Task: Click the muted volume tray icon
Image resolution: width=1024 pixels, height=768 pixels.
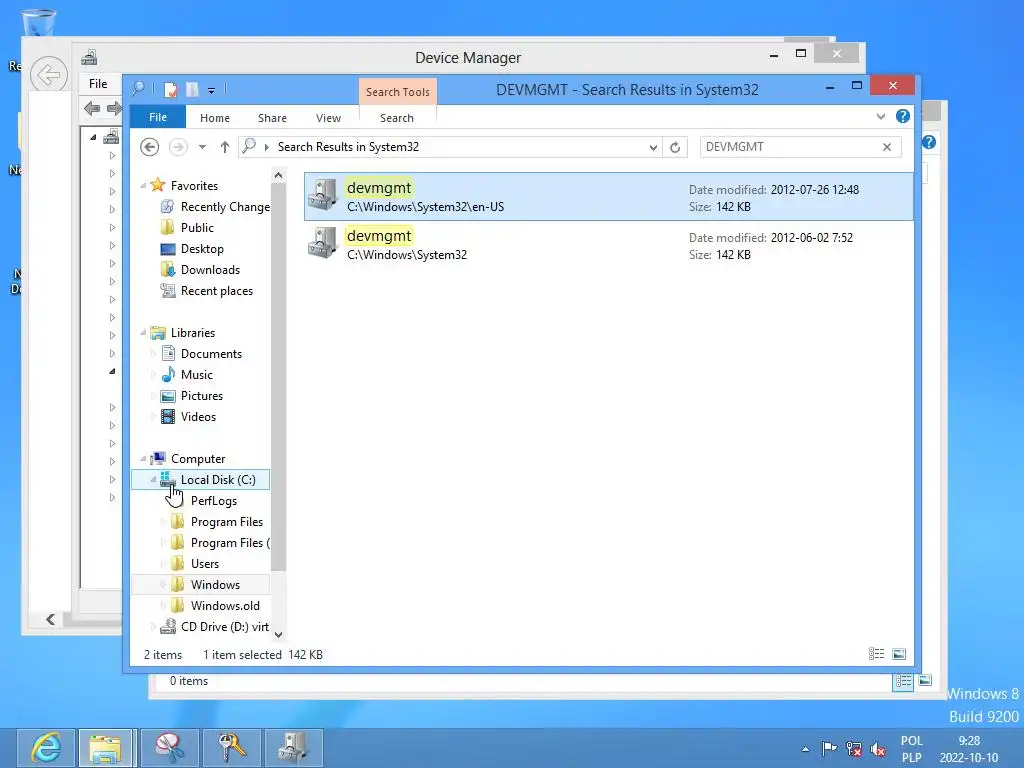Action: [878, 749]
